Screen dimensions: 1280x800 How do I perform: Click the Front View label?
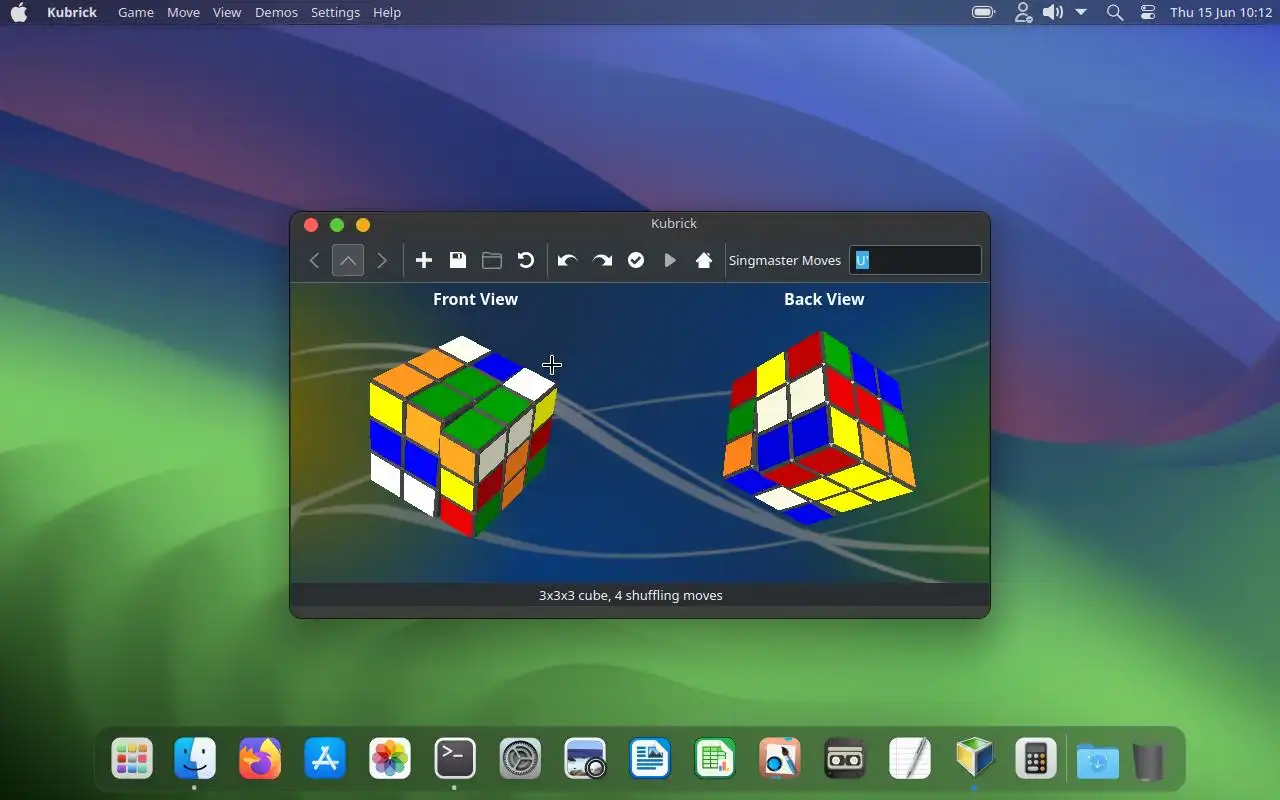coord(475,299)
